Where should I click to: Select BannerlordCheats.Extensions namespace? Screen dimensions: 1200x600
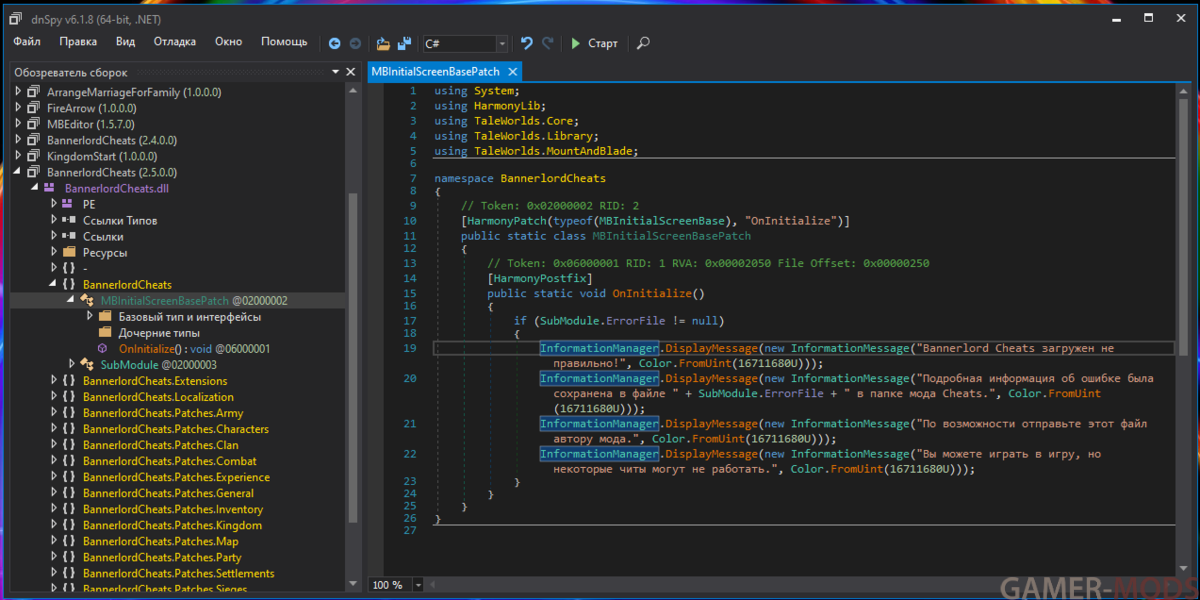[x=155, y=381]
